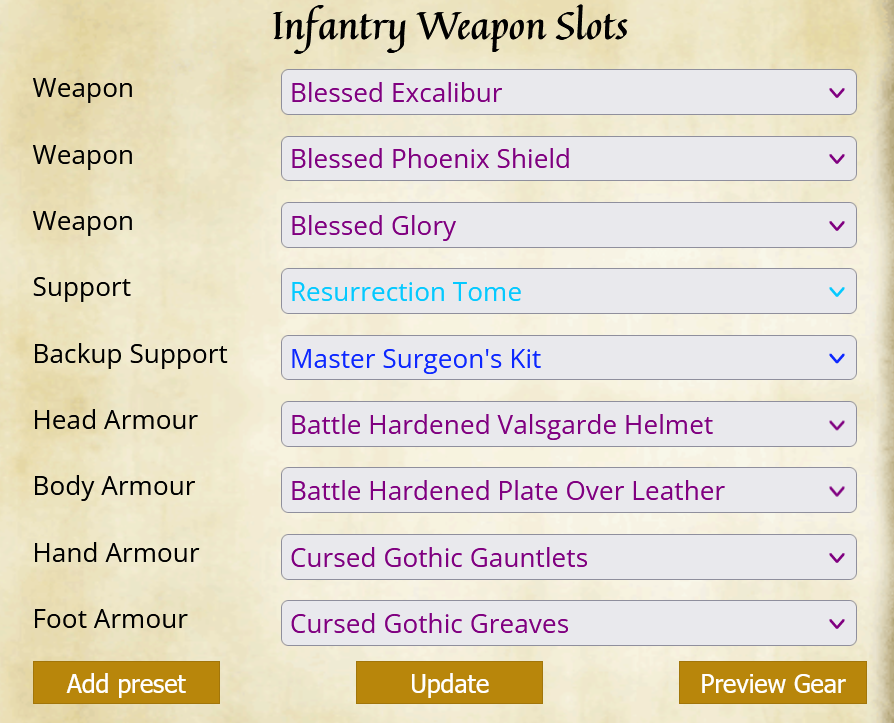This screenshot has width=894, height=723.
Task: Click the chevron on Cursed Gothic Gauntlets
Action: [836, 558]
